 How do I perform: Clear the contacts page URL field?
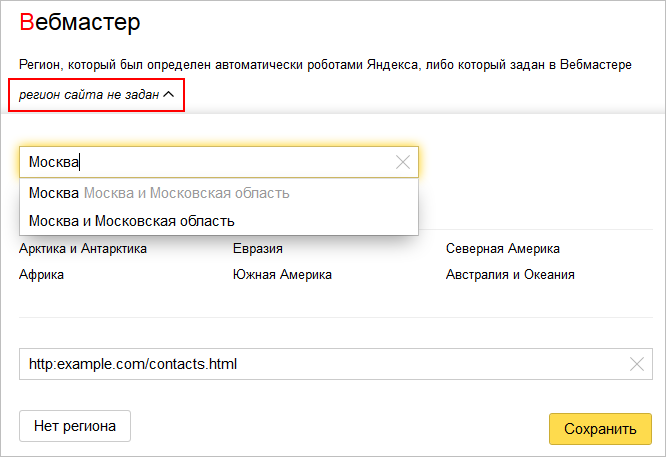click(x=636, y=364)
